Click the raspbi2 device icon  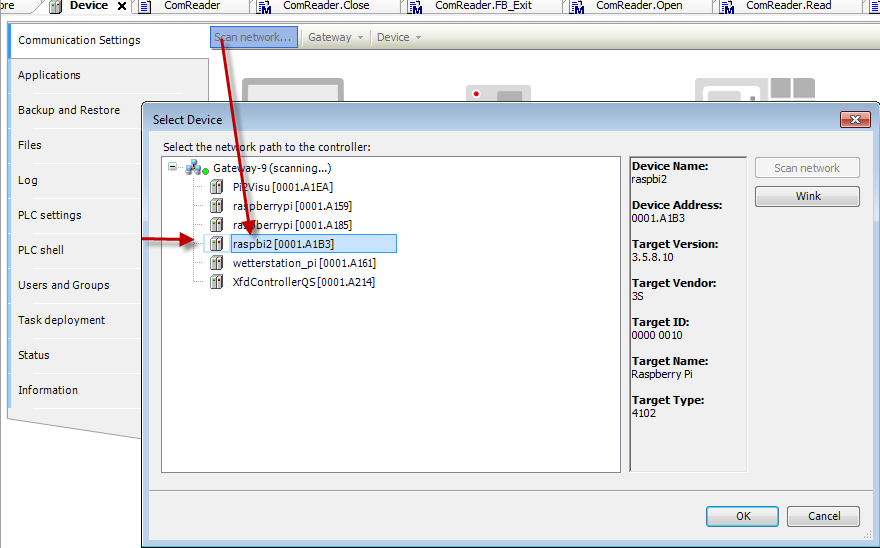216,244
